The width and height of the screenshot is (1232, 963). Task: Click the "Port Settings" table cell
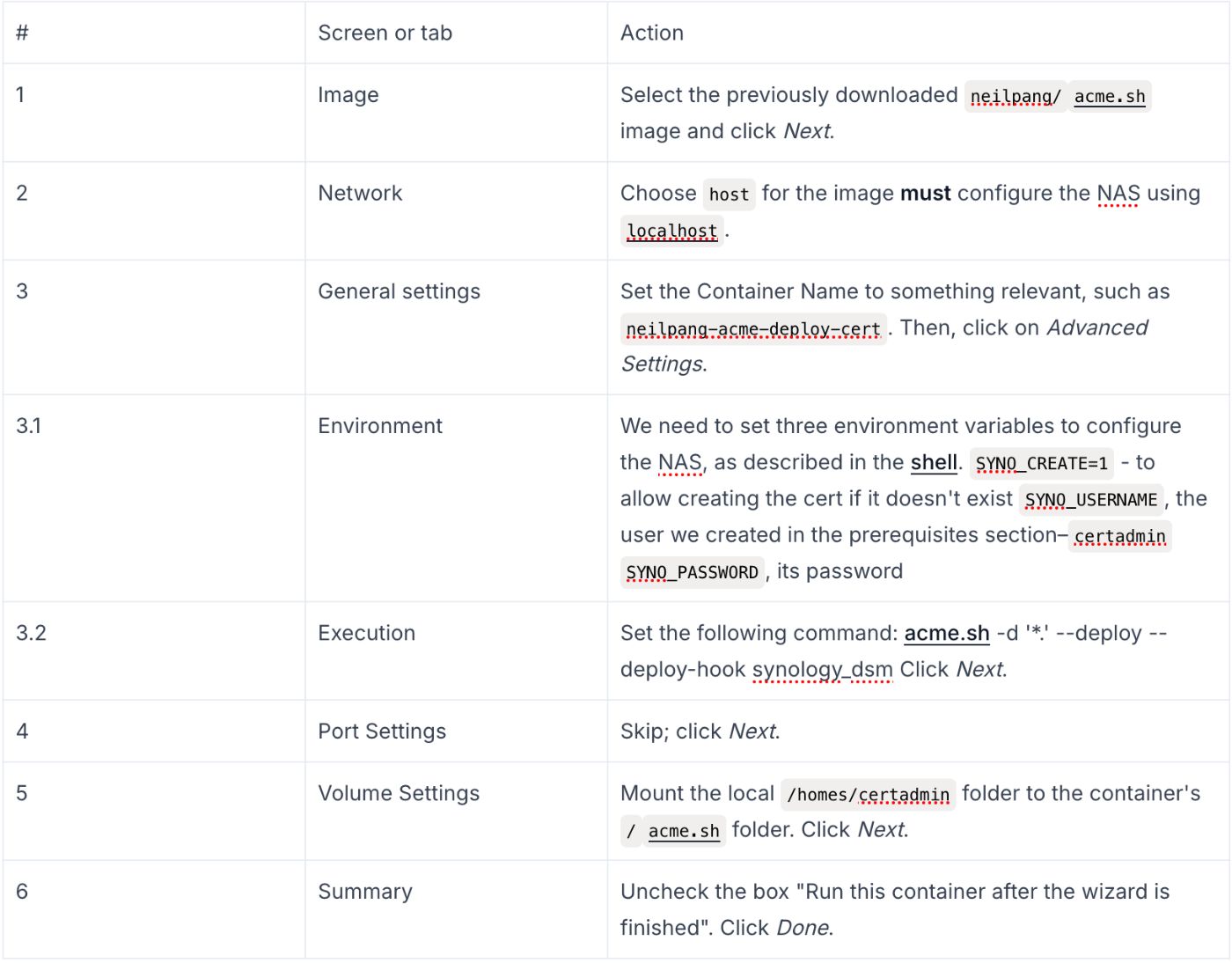pos(382,731)
